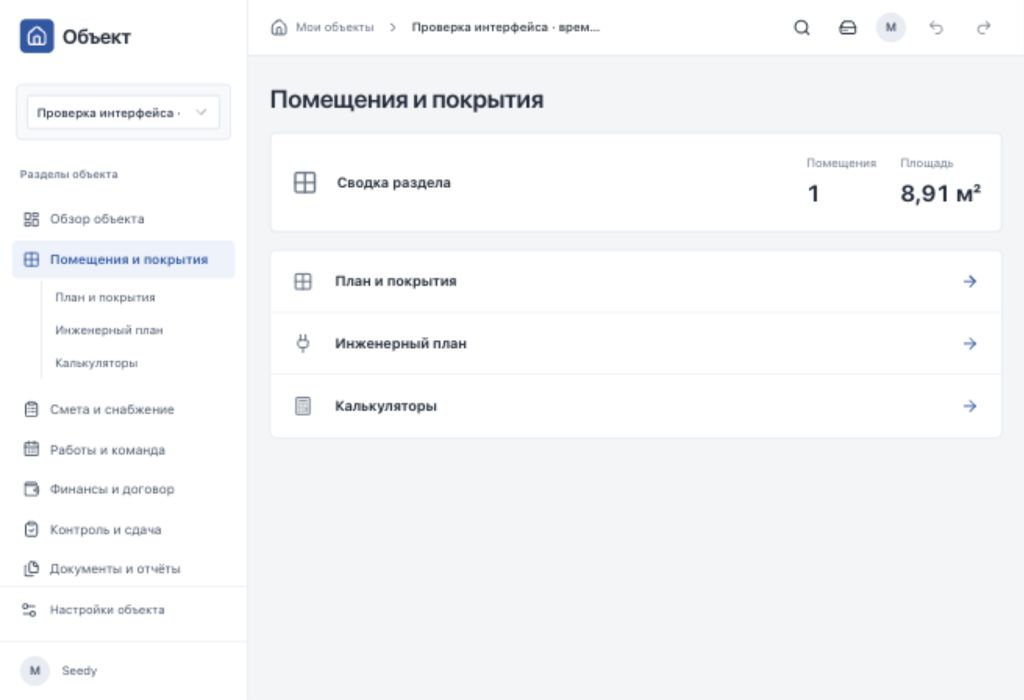The height and width of the screenshot is (700, 1024).
Task: Open Калькуляторы sidebar subitem
Action: click(96, 362)
